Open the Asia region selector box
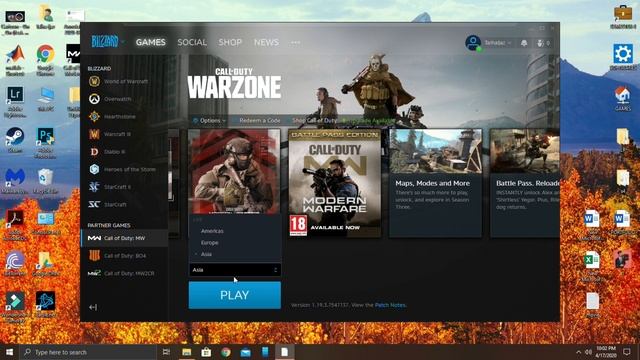This screenshot has height=360, width=640. click(x=235, y=270)
